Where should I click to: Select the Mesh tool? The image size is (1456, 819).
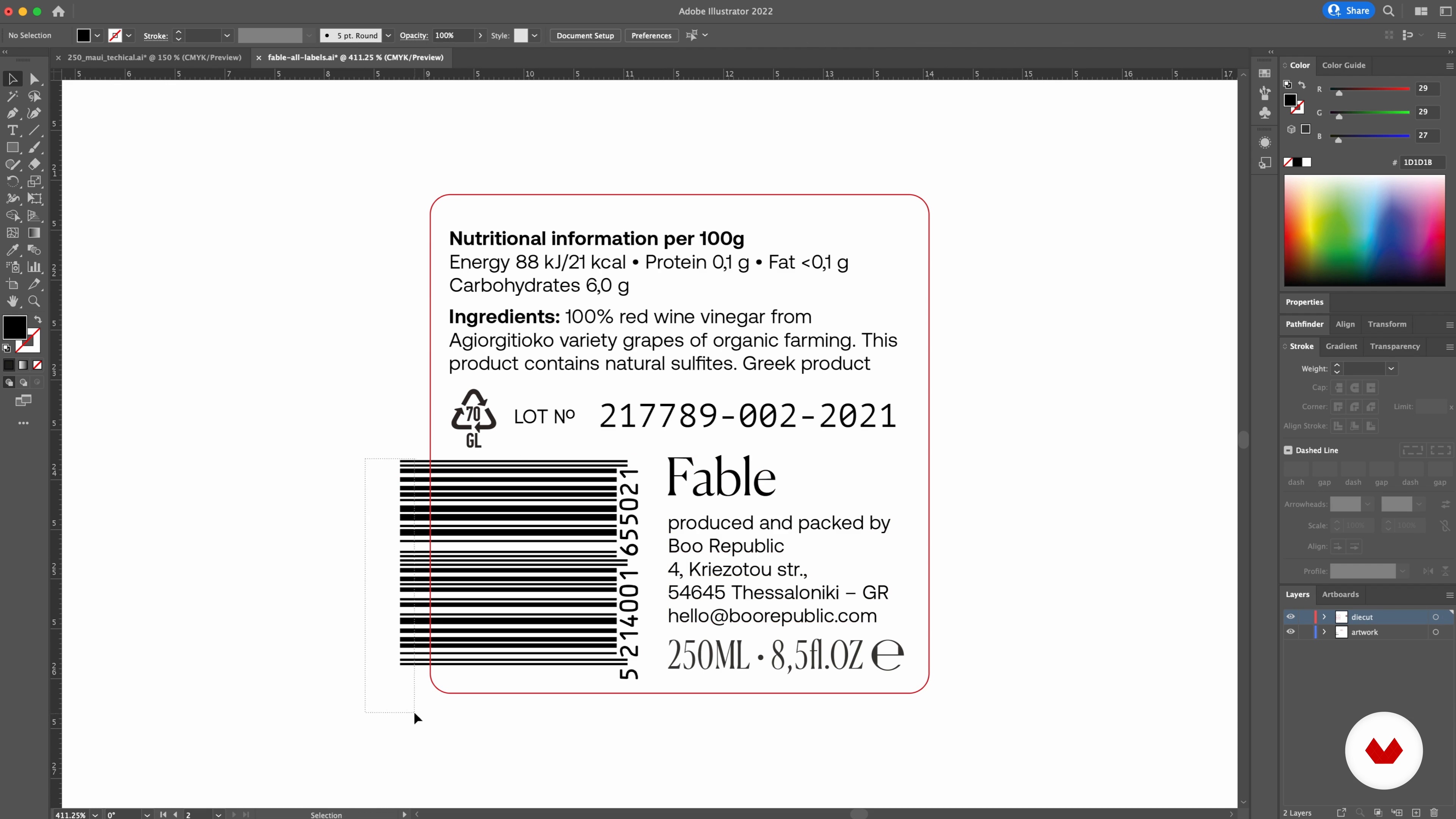coord(13,233)
